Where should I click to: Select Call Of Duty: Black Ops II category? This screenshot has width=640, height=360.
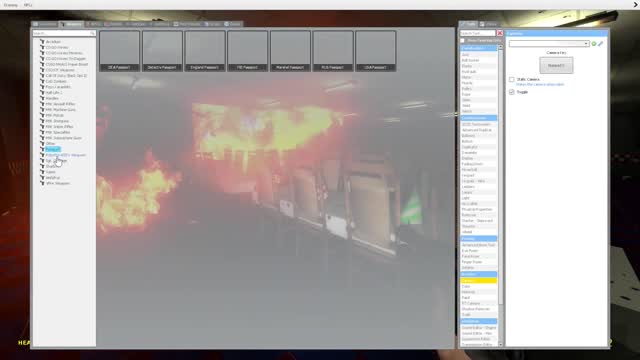tap(66, 76)
